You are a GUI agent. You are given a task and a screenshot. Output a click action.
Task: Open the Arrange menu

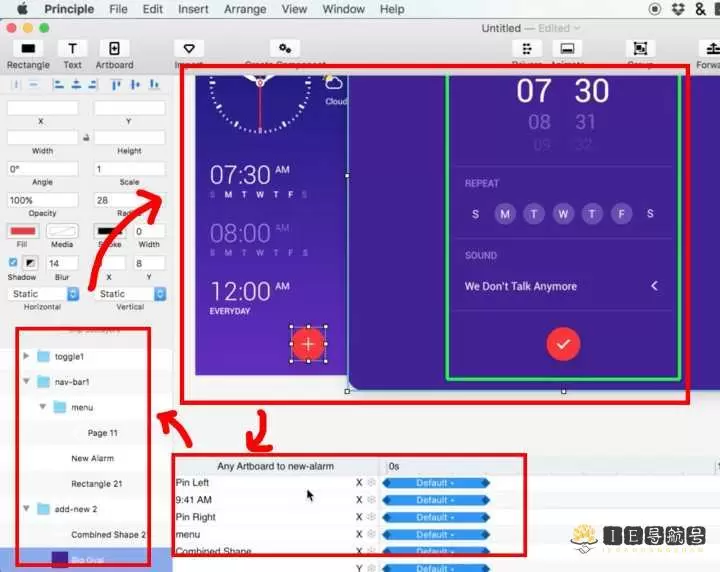tap(245, 9)
